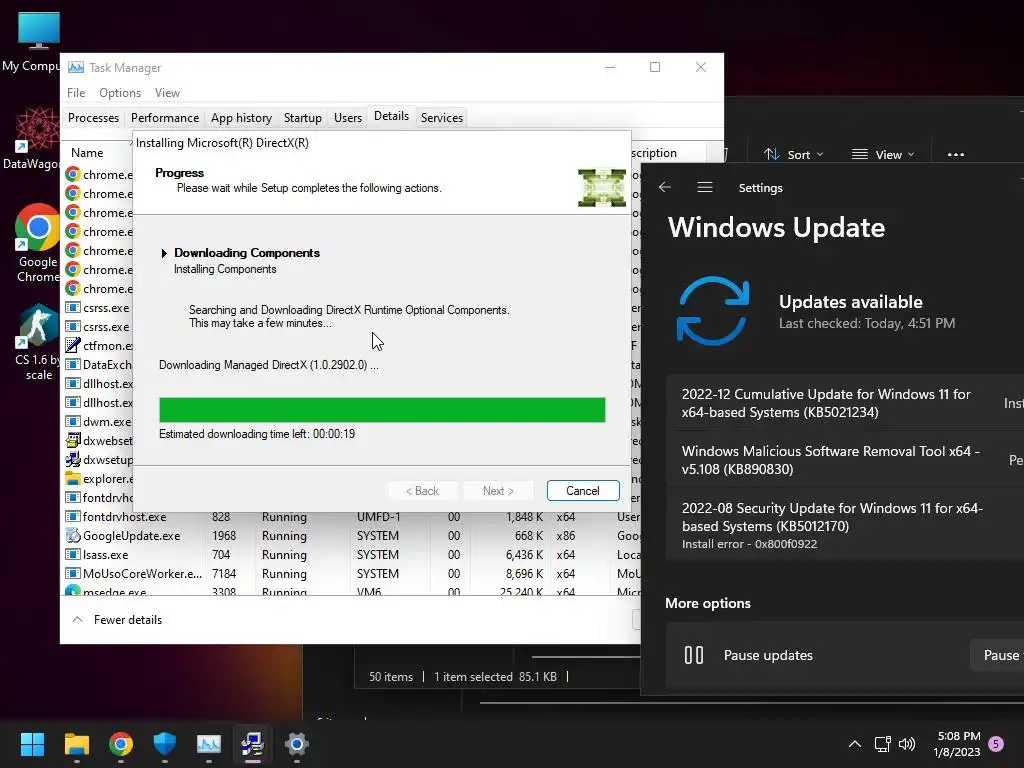Switch to DirectX setup taskbar icon

coord(253,744)
